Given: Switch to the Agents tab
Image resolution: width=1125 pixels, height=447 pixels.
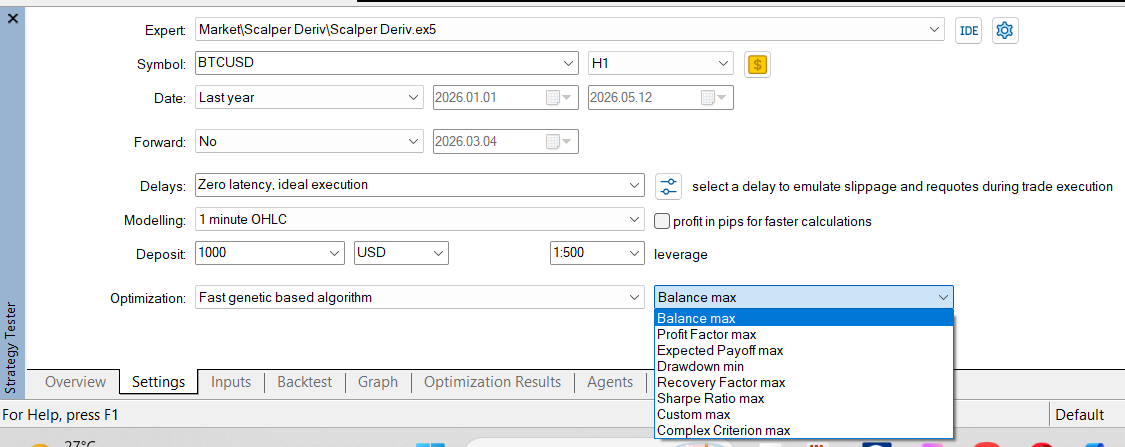Looking at the screenshot, I should [610, 382].
